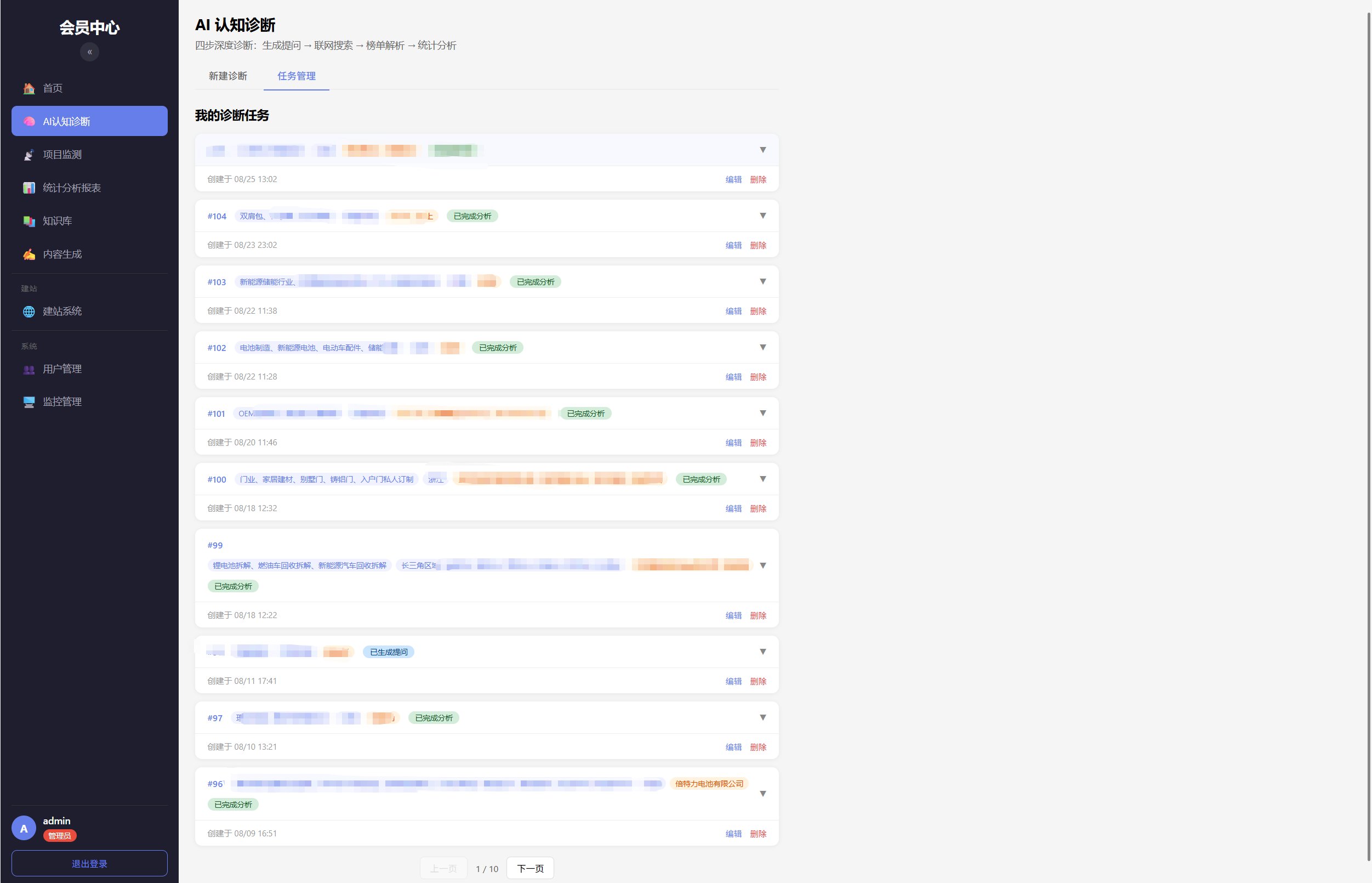Click the 1 / 10 page indicator
The width and height of the screenshot is (1372, 883).
click(487, 869)
